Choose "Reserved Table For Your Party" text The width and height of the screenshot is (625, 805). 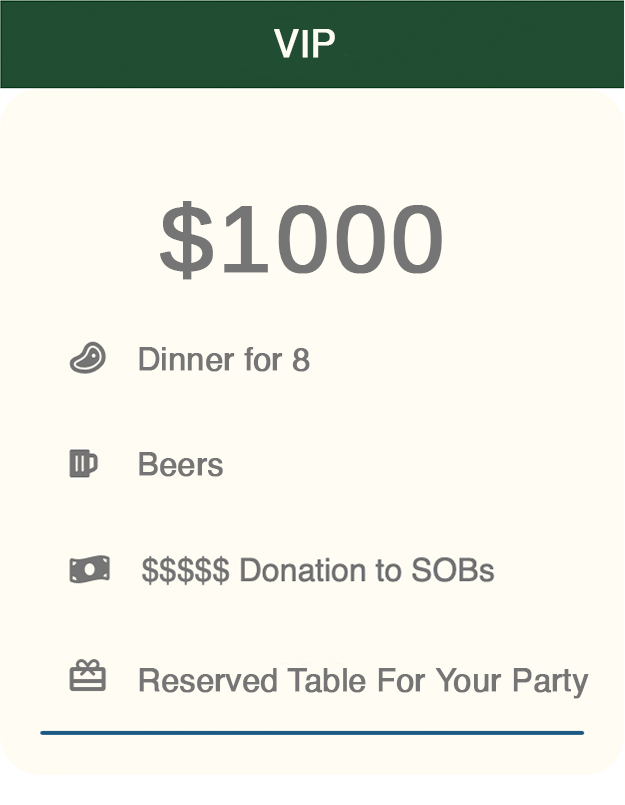point(362,681)
